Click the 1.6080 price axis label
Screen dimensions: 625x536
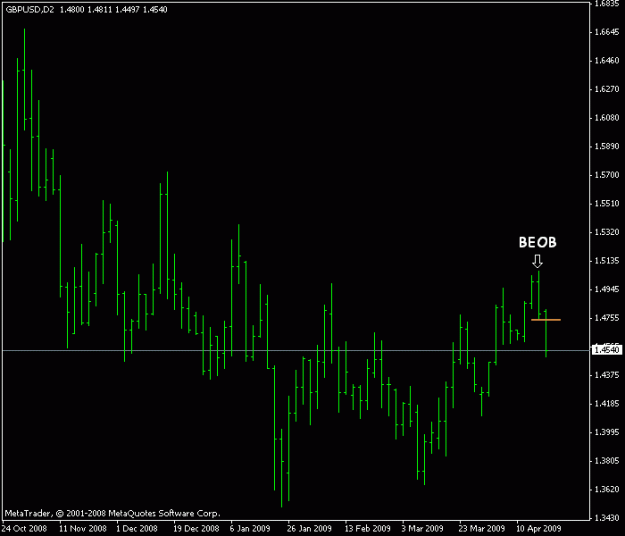(x=607, y=118)
